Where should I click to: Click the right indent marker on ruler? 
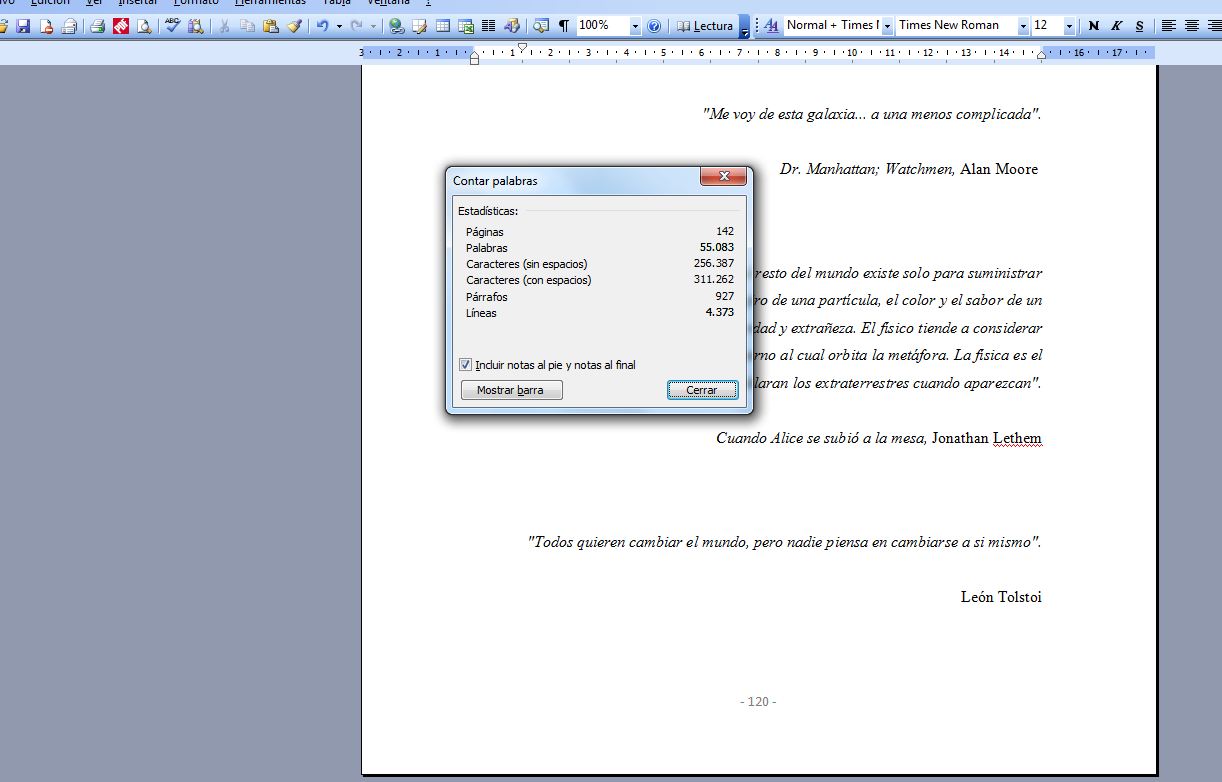pos(1041,56)
